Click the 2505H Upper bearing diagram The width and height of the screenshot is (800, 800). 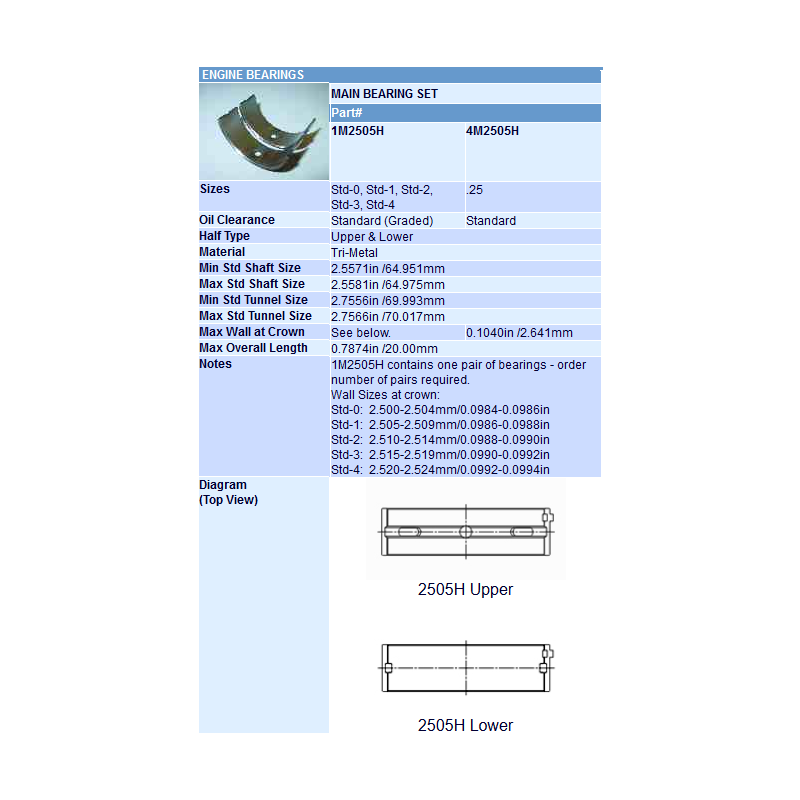click(465, 530)
